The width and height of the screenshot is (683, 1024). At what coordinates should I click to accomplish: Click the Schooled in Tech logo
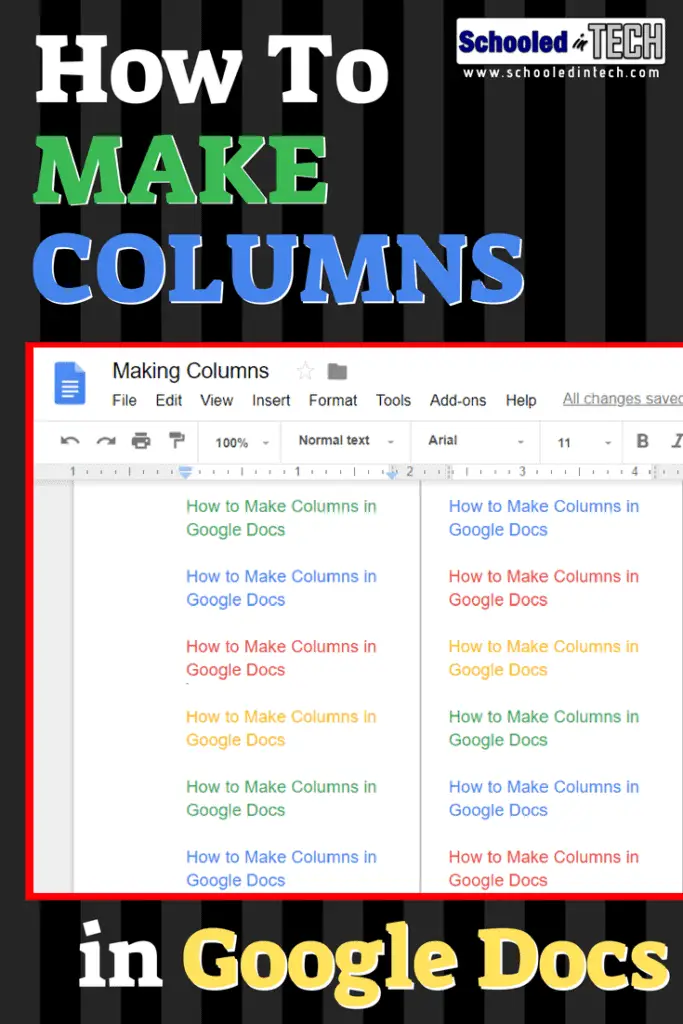point(561,41)
